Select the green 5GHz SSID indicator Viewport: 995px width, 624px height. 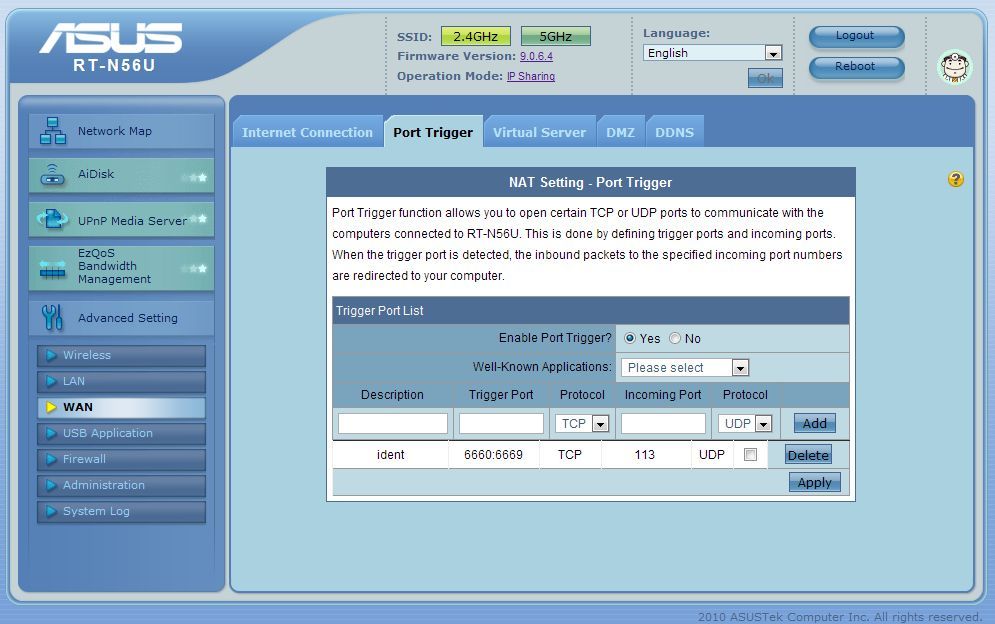point(555,37)
